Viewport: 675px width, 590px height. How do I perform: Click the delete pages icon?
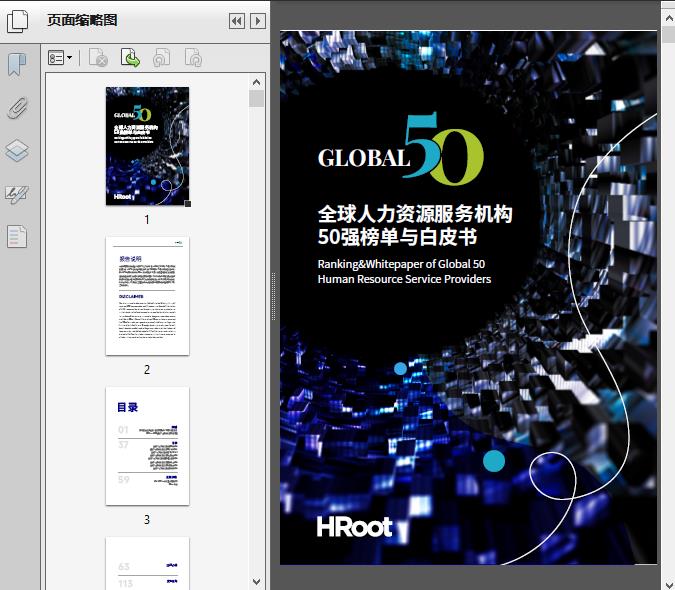[x=98, y=58]
